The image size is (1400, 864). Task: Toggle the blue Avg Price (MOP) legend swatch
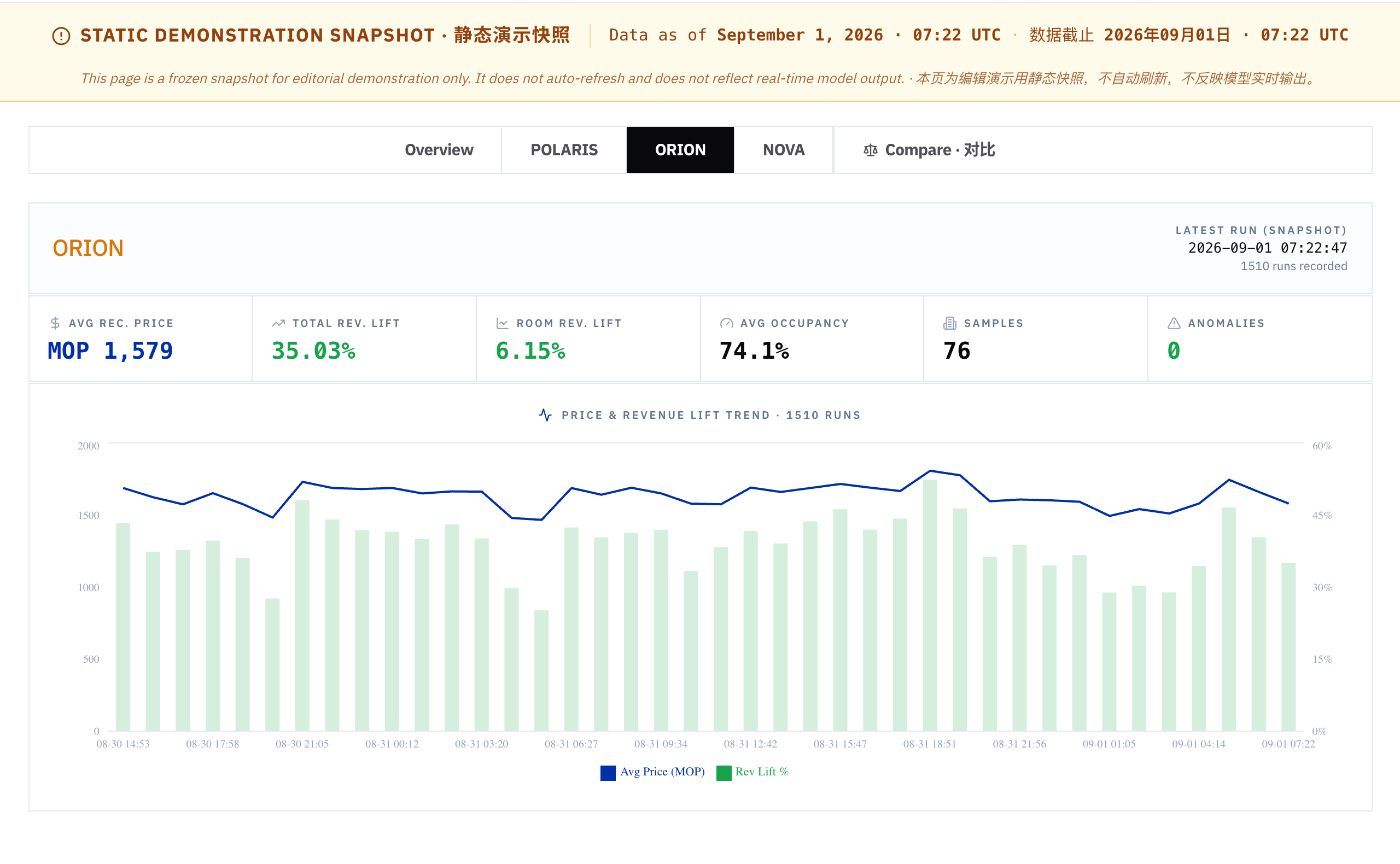click(608, 773)
